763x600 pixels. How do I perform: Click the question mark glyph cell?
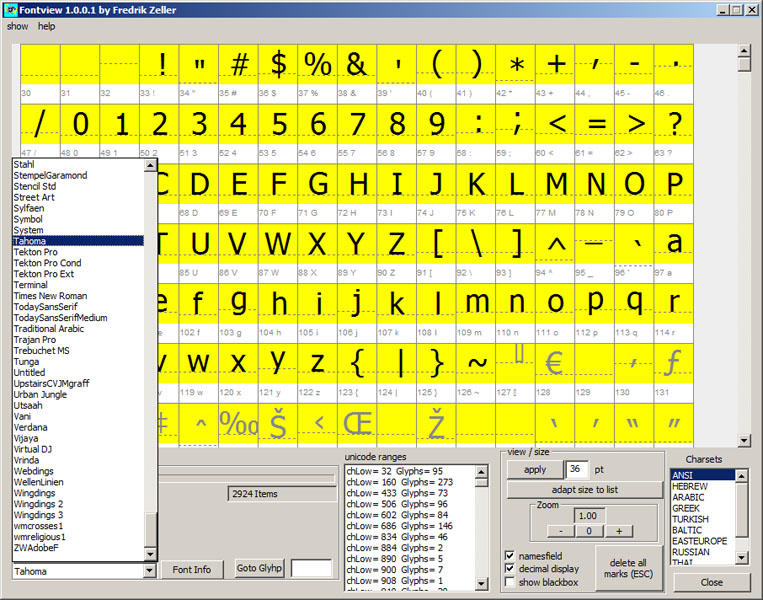tap(674, 124)
